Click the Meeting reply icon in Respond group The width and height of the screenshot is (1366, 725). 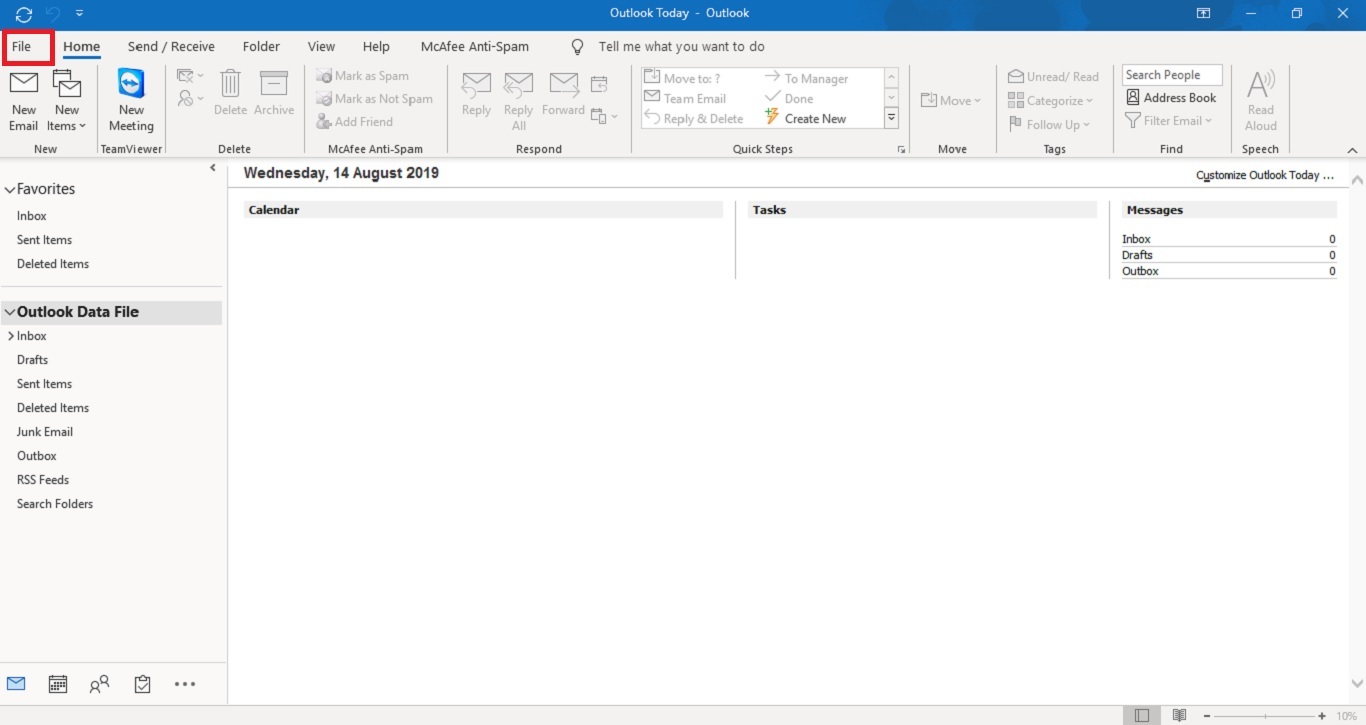[598, 84]
